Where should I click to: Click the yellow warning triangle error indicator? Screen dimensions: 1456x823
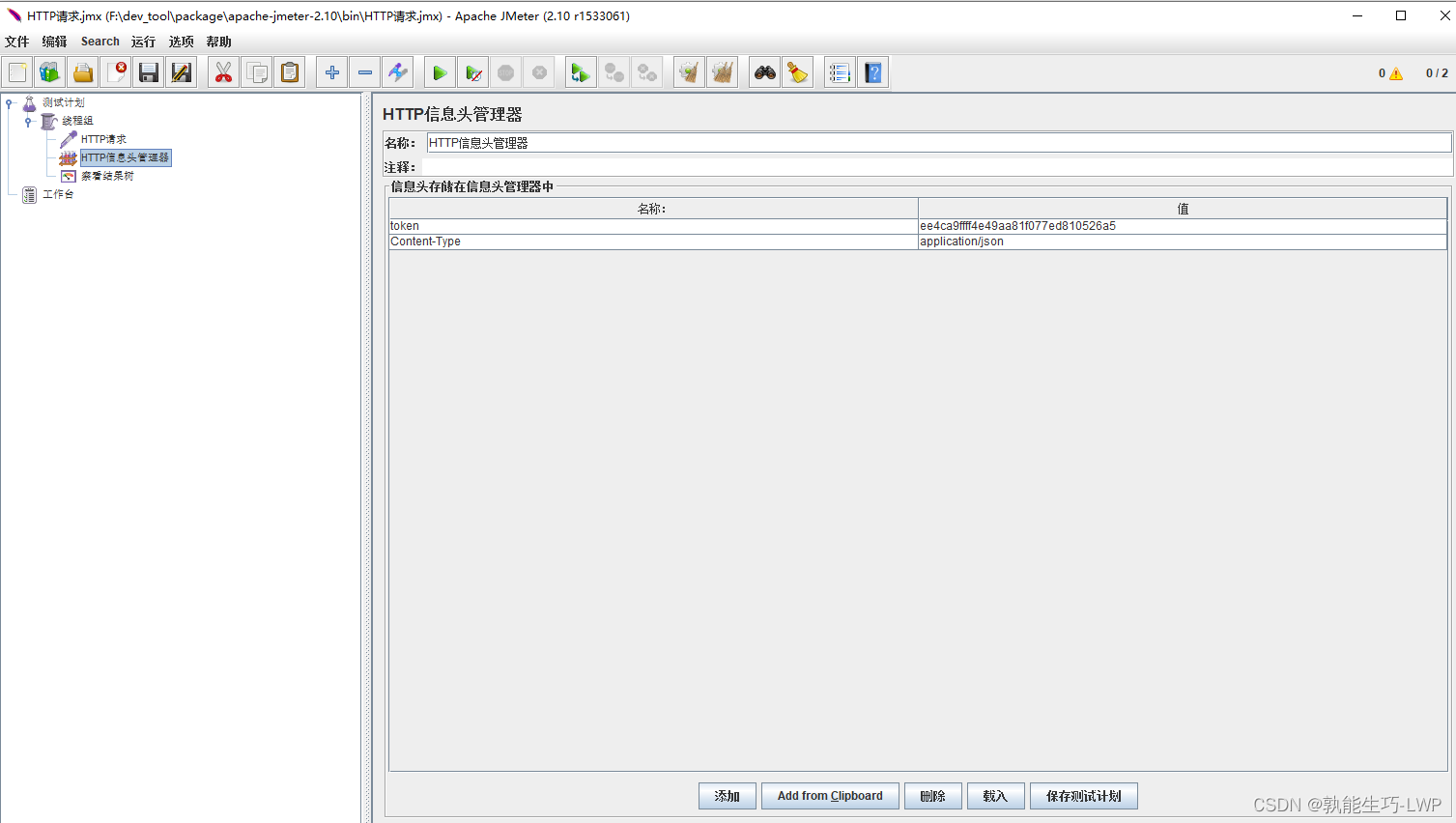1396,73
